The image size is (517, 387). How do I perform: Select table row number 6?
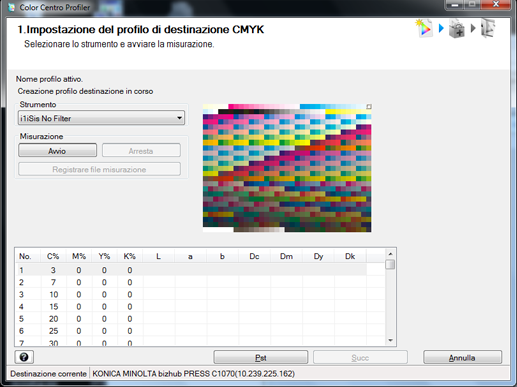191,331
